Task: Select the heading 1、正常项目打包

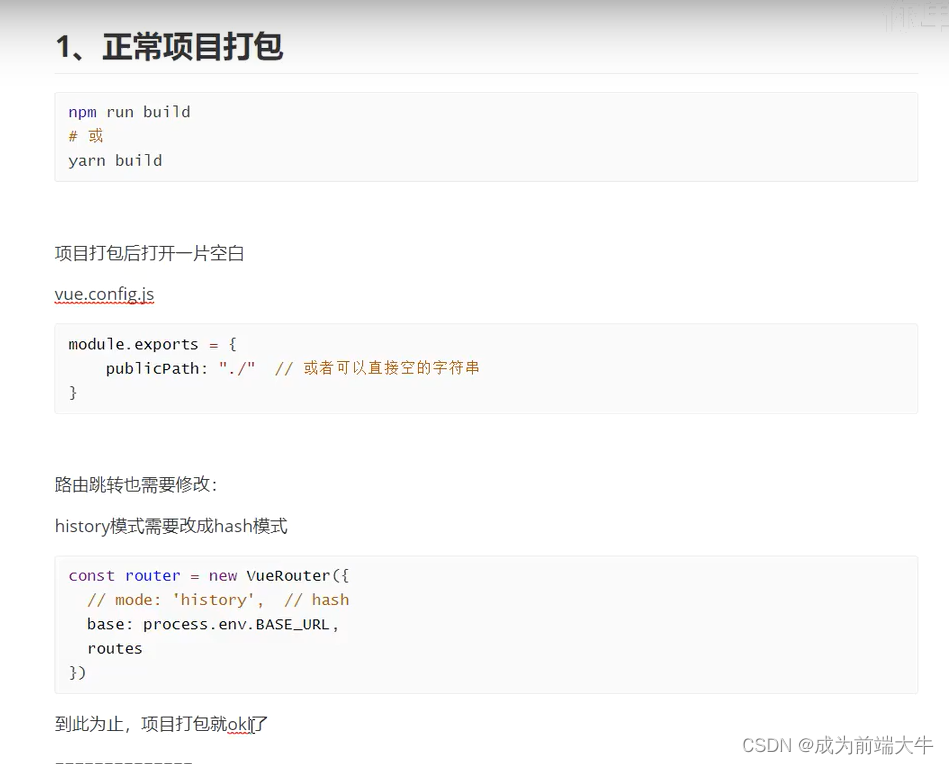Action: (169, 46)
